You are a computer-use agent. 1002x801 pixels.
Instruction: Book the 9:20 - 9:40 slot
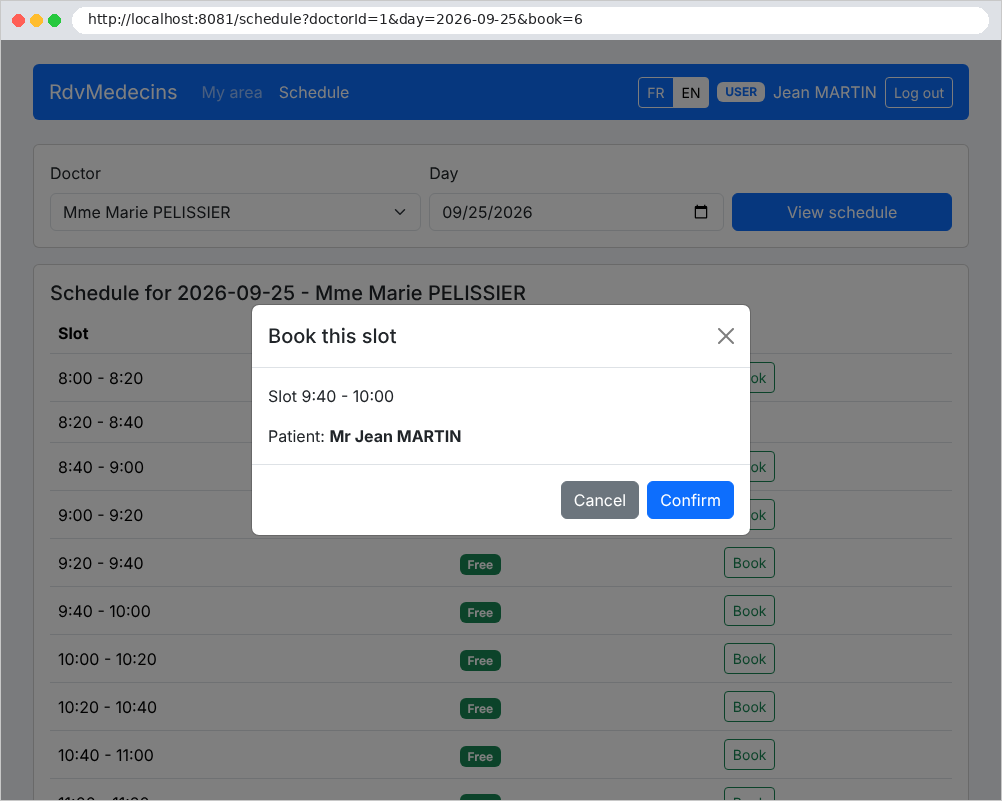tap(749, 563)
